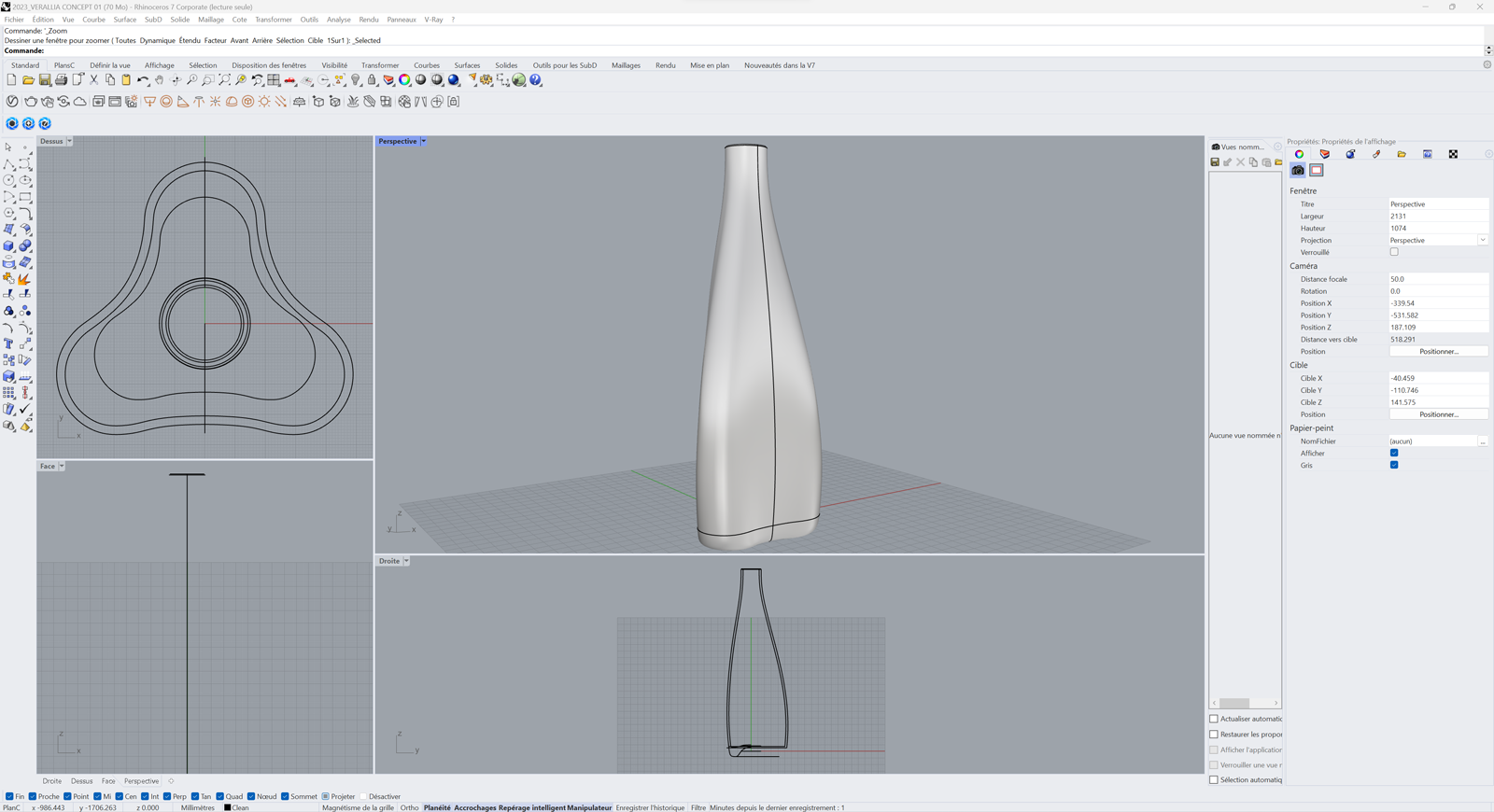The height and width of the screenshot is (812, 1494).
Task: Click the Cible Positionner button
Action: [1439, 414]
